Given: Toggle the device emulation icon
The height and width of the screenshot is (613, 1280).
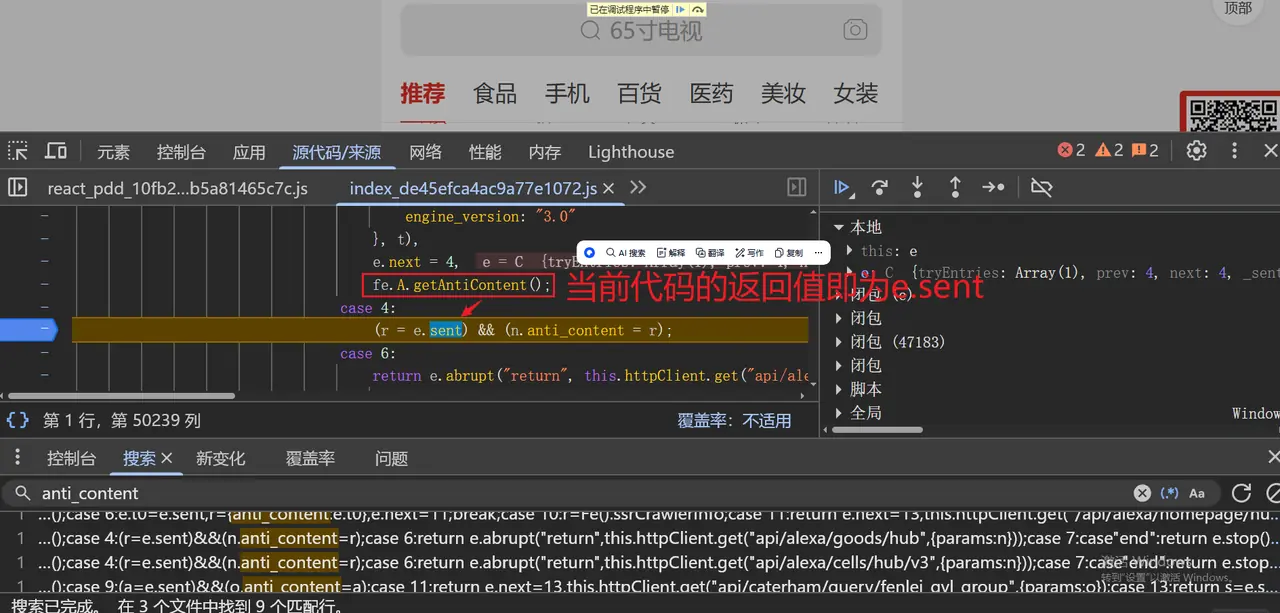Looking at the screenshot, I should [x=56, y=150].
